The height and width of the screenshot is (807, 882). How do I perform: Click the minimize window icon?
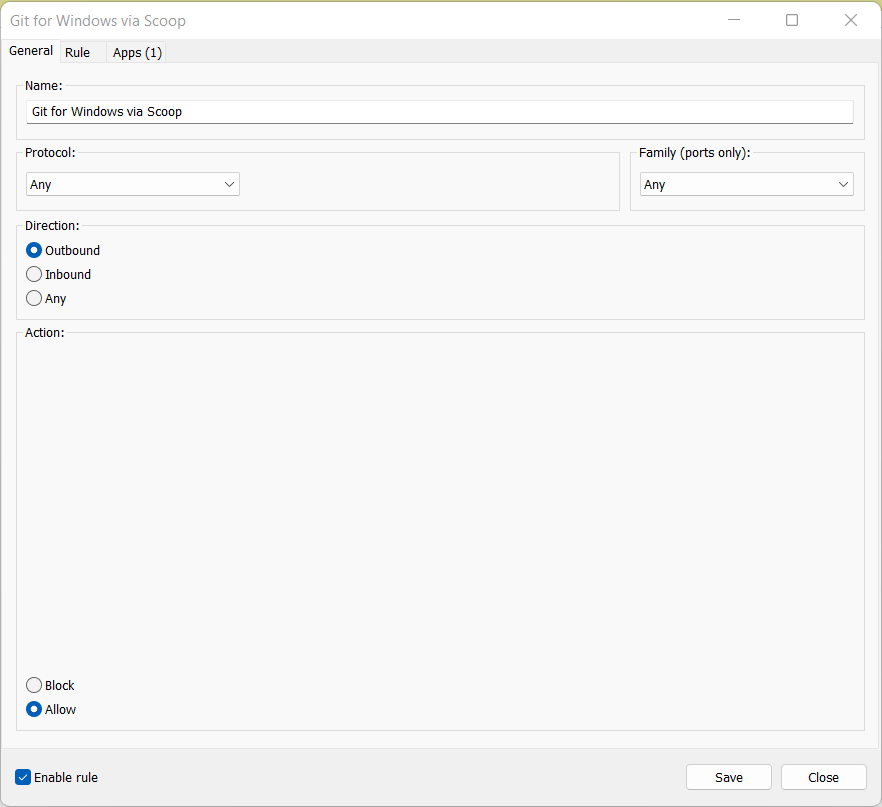pos(734,20)
